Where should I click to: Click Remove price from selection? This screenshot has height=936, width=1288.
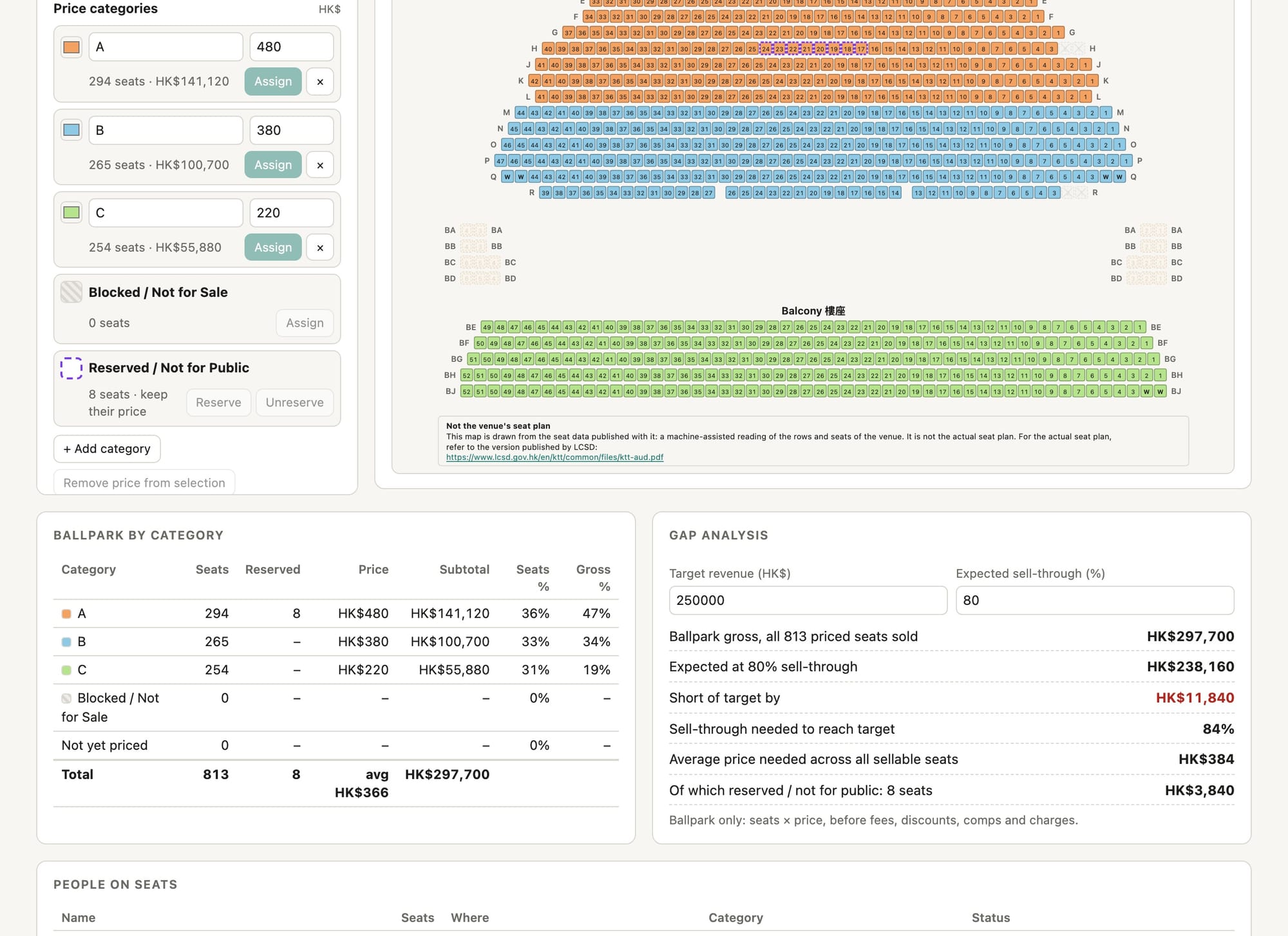pos(144,482)
